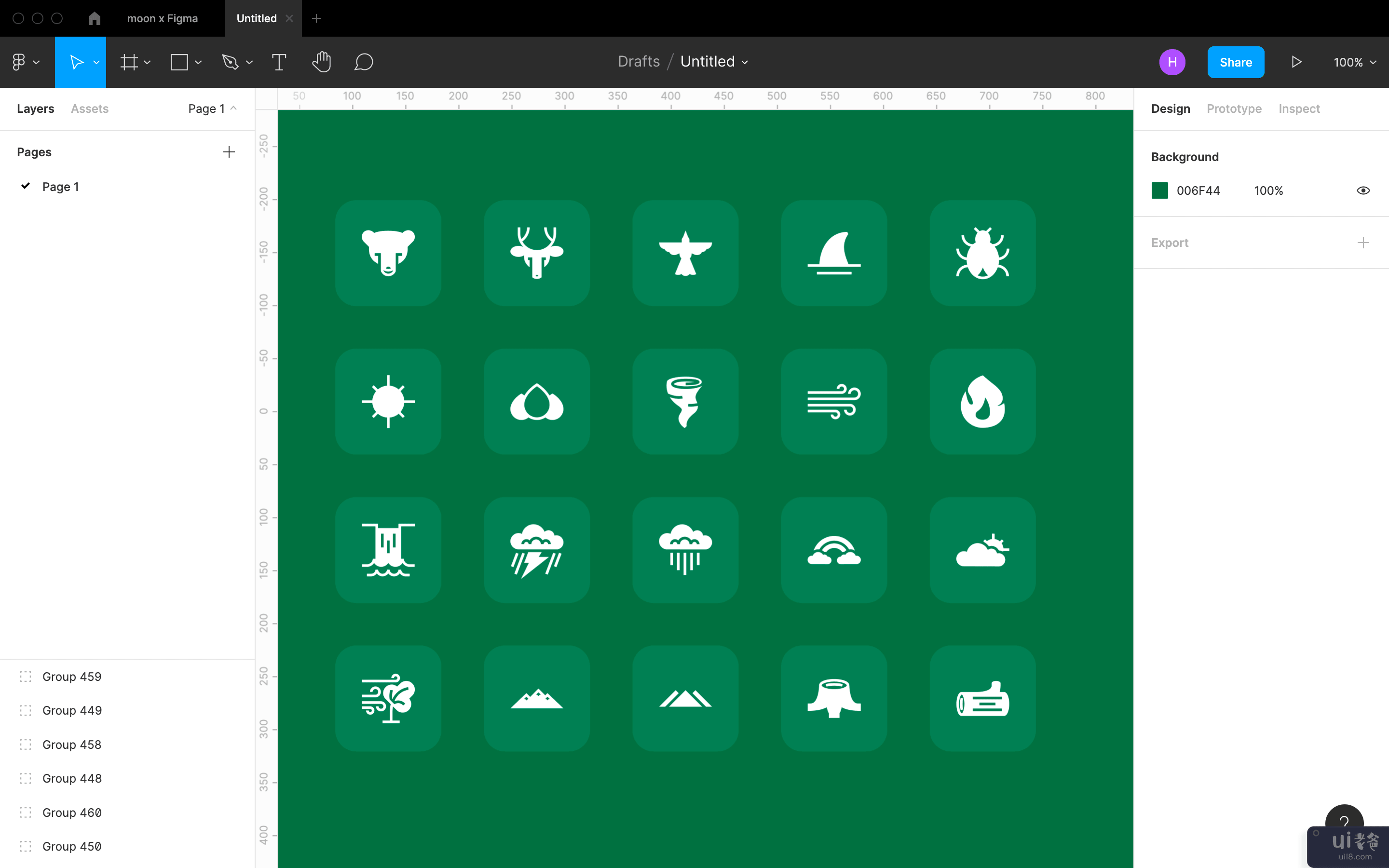The width and height of the screenshot is (1389, 868).
Task: Select Group 459 layer
Action: tap(72, 676)
